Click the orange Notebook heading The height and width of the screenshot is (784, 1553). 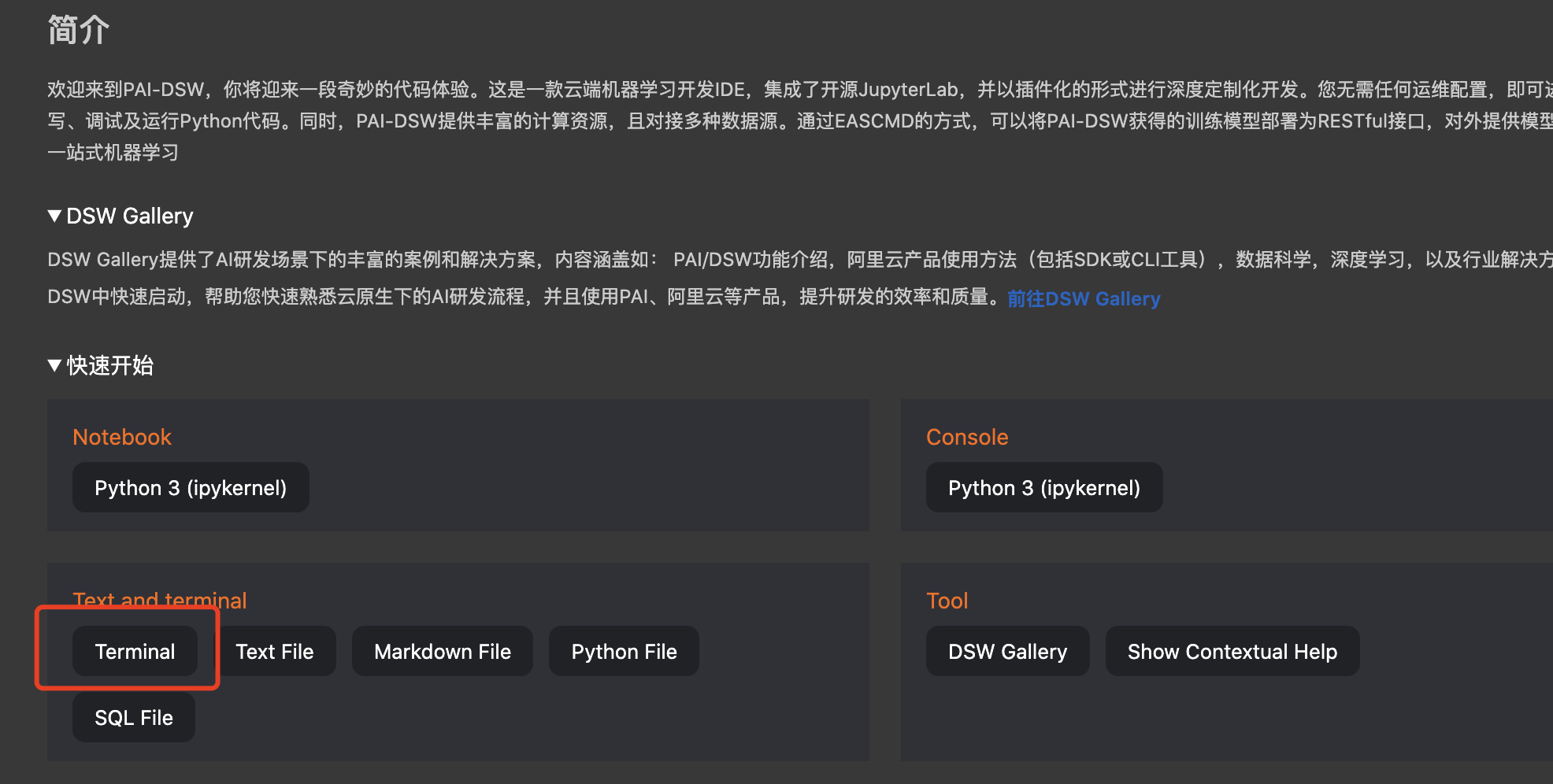coord(122,438)
